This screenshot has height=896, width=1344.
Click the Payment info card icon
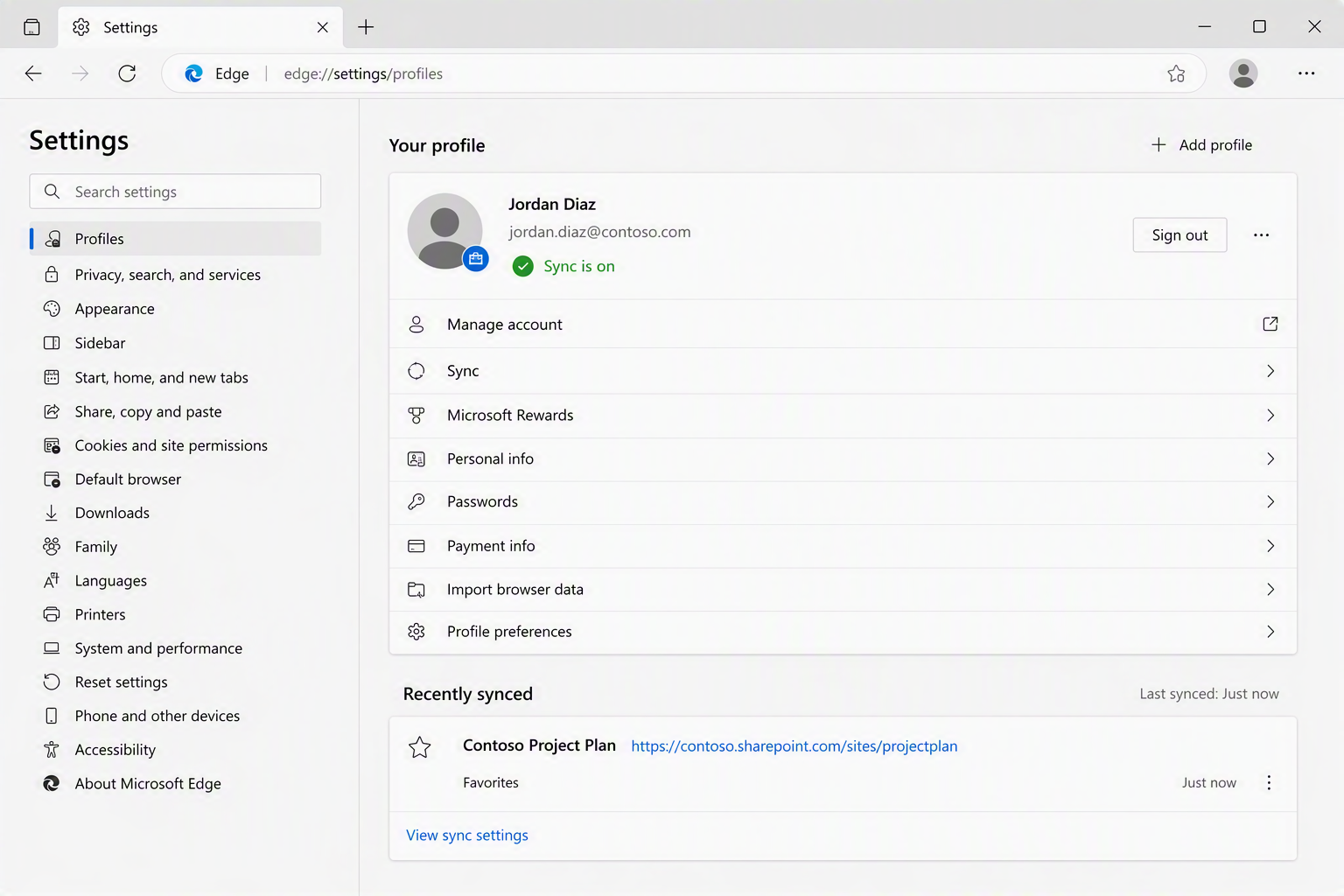[416, 546]
